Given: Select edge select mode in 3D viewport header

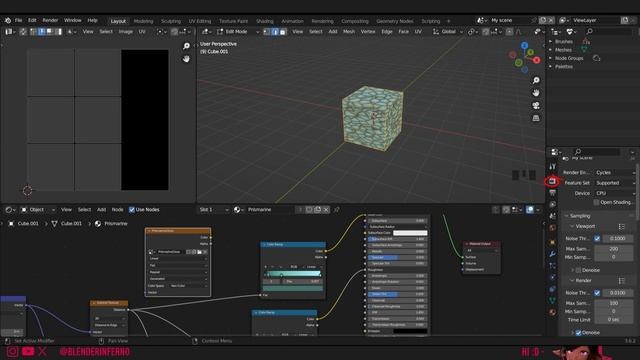Looking at the screenshot, I should (x=275, y=31).
